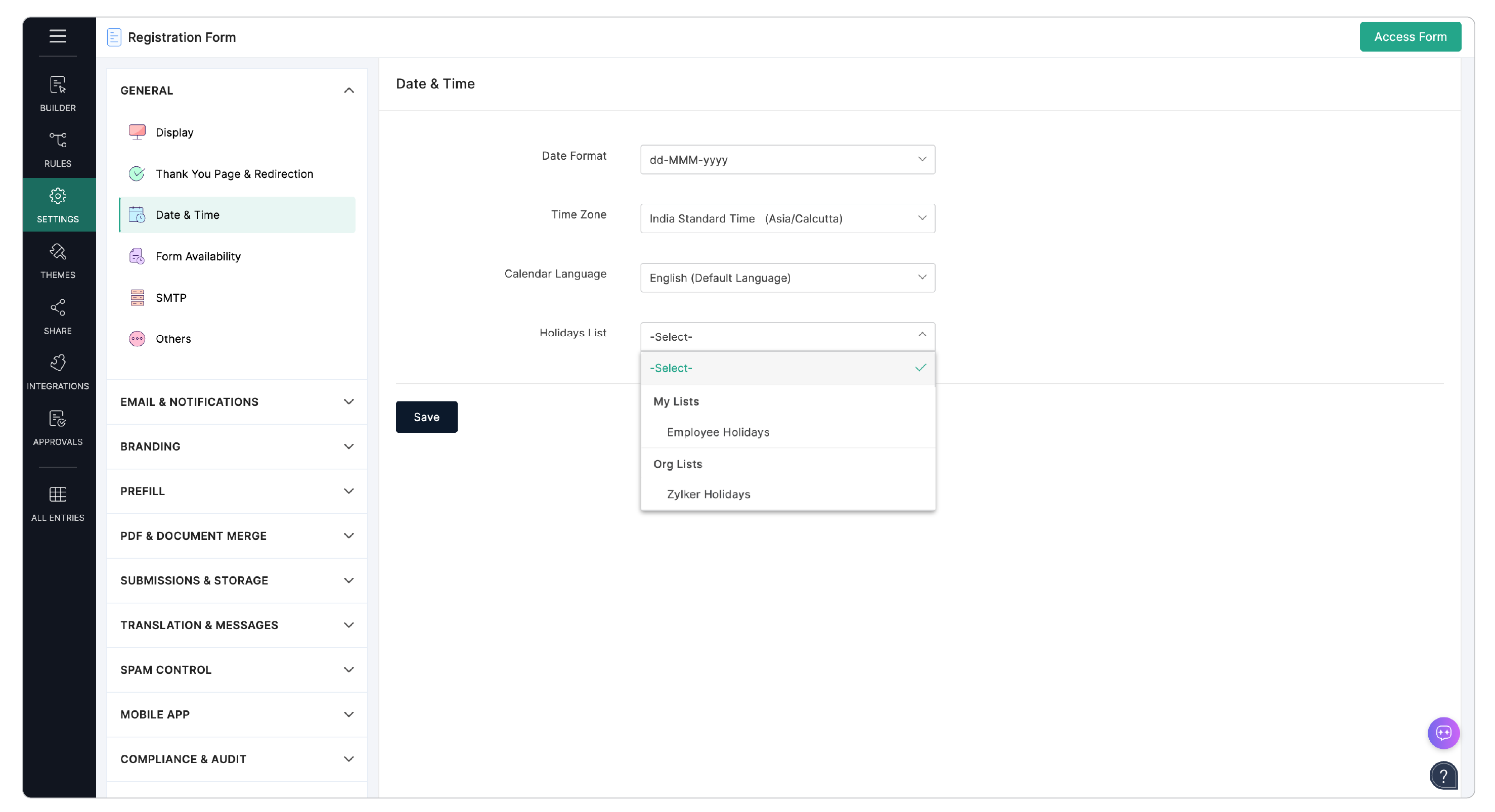This screenshot has height=812, width=1495.
Task: Select Employee Holidays from the dropdown list
Action: tap(718, 431)
